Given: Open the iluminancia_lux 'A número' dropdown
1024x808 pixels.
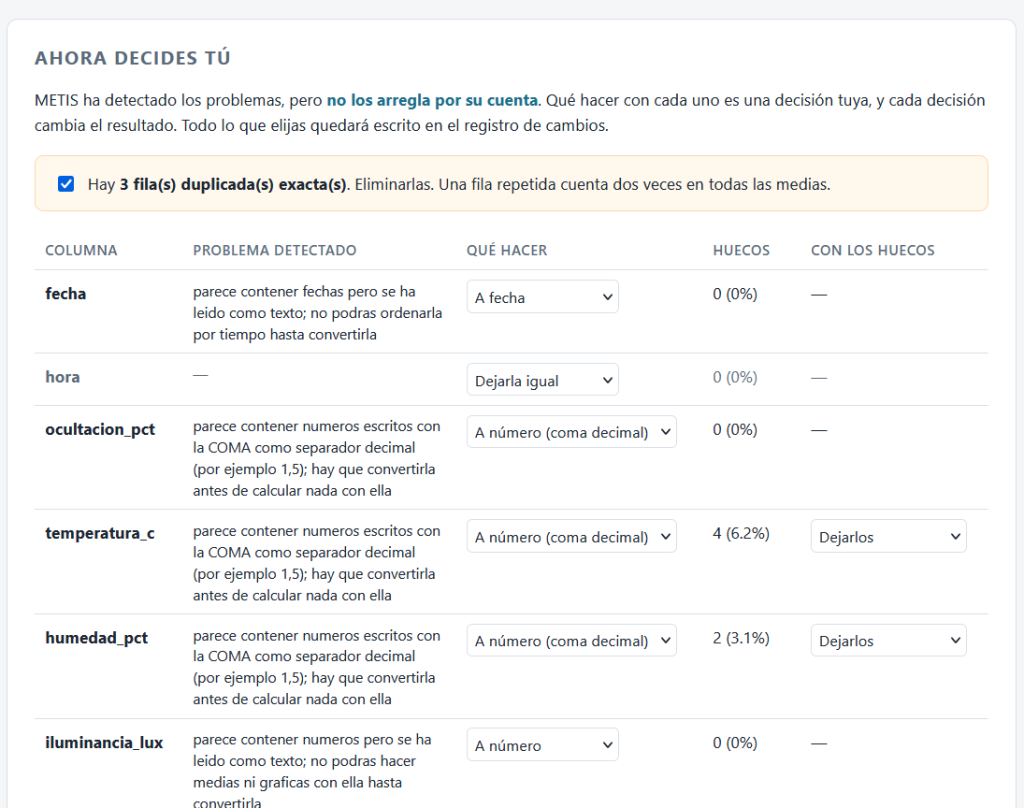Looking at the screenshot, I should 542,745.
